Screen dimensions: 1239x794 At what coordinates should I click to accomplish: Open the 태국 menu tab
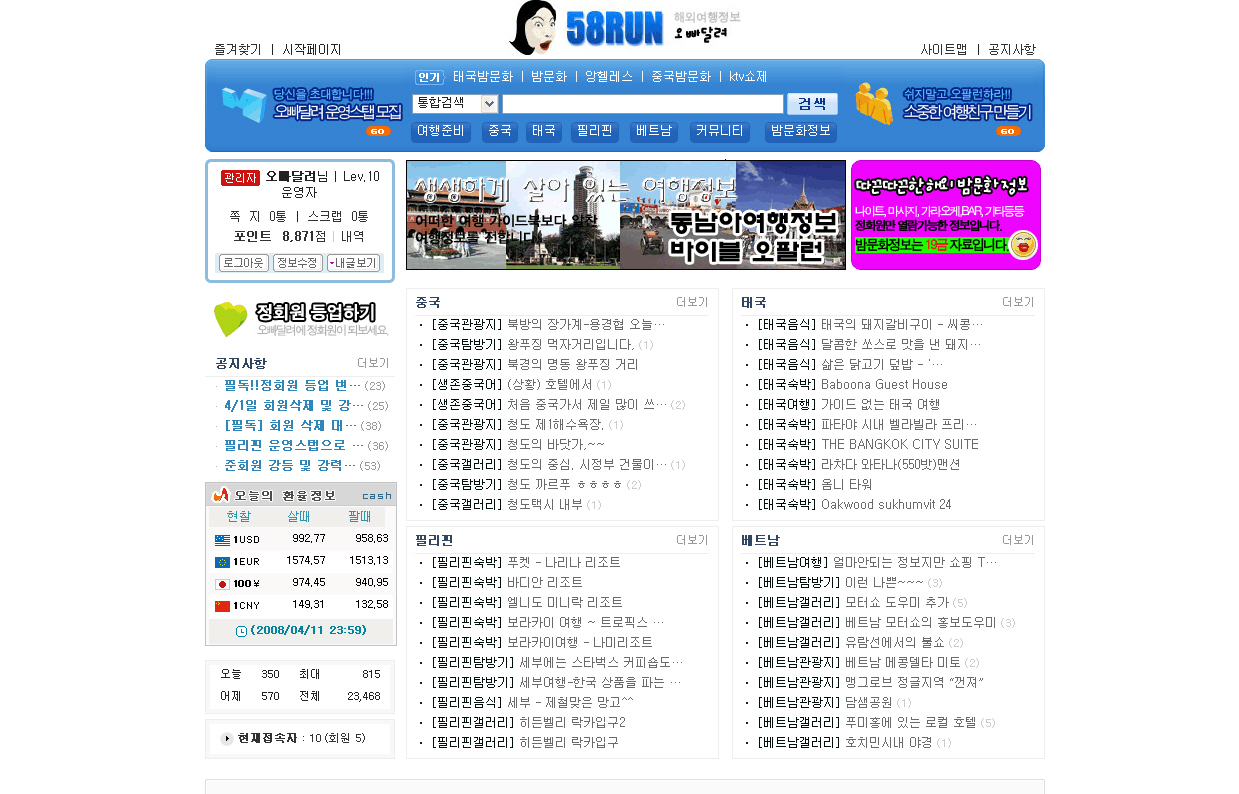point(544,132)
